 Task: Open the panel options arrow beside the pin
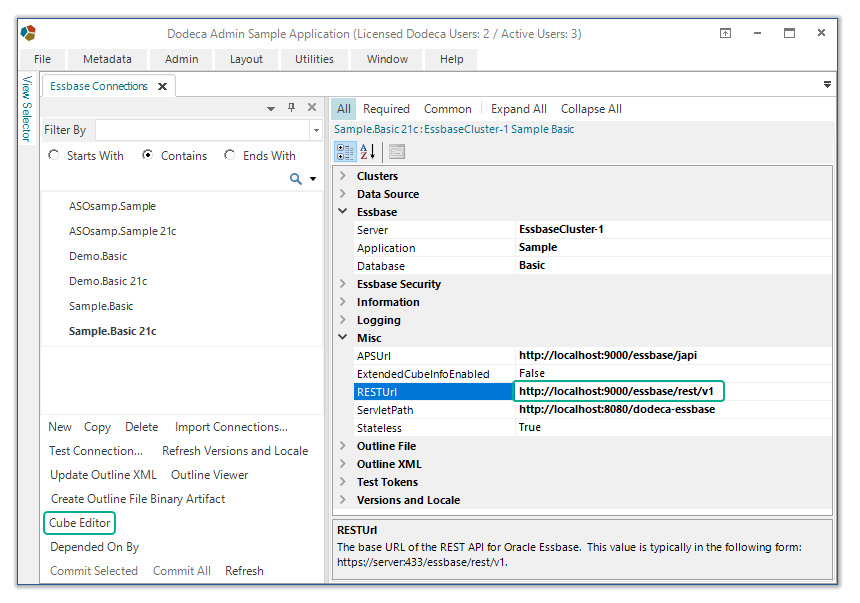pyautogui.click(x=271, y=109)
